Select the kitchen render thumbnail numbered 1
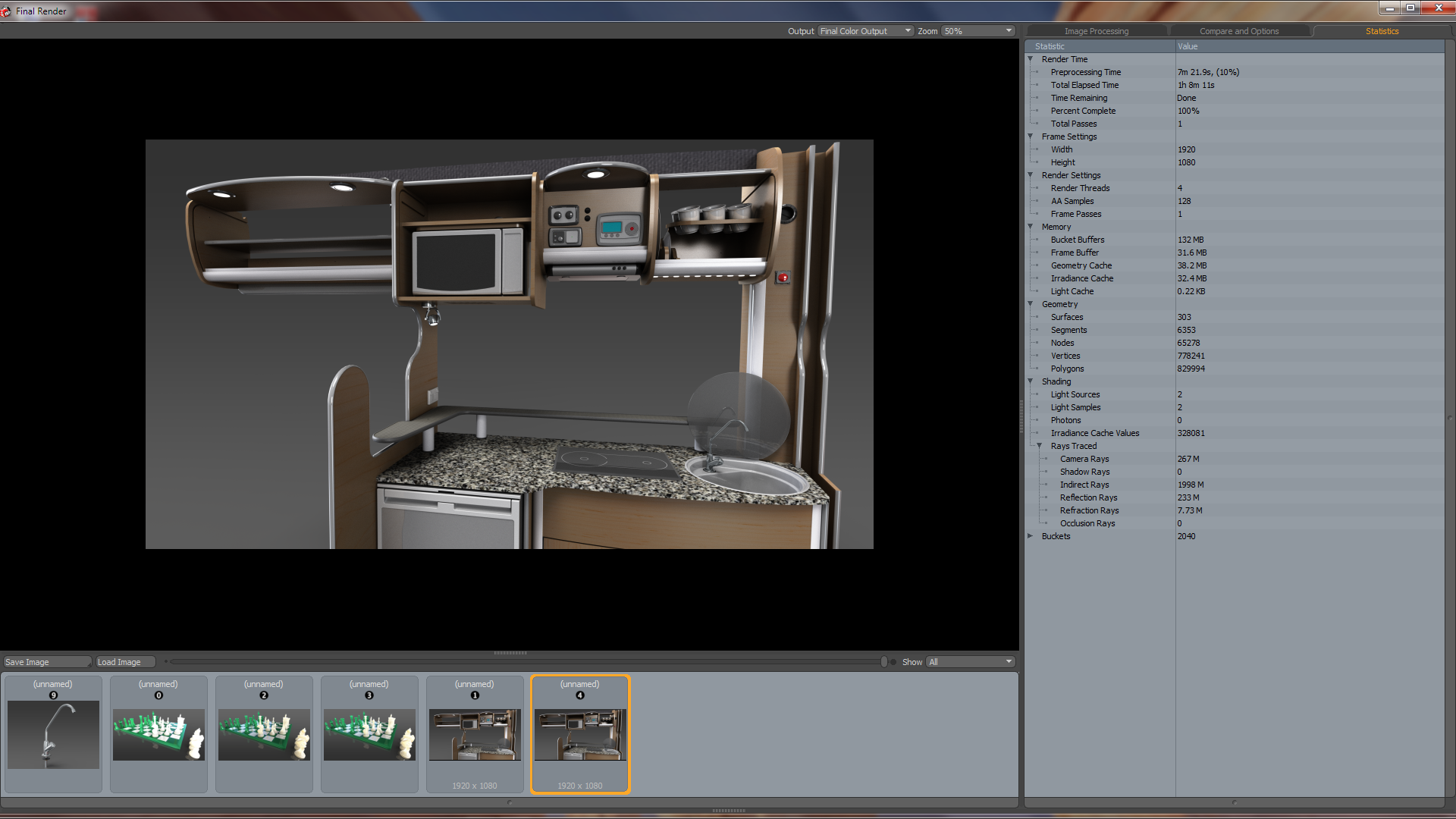Viewport: 1456px width, 819px height. click(475, 734)
